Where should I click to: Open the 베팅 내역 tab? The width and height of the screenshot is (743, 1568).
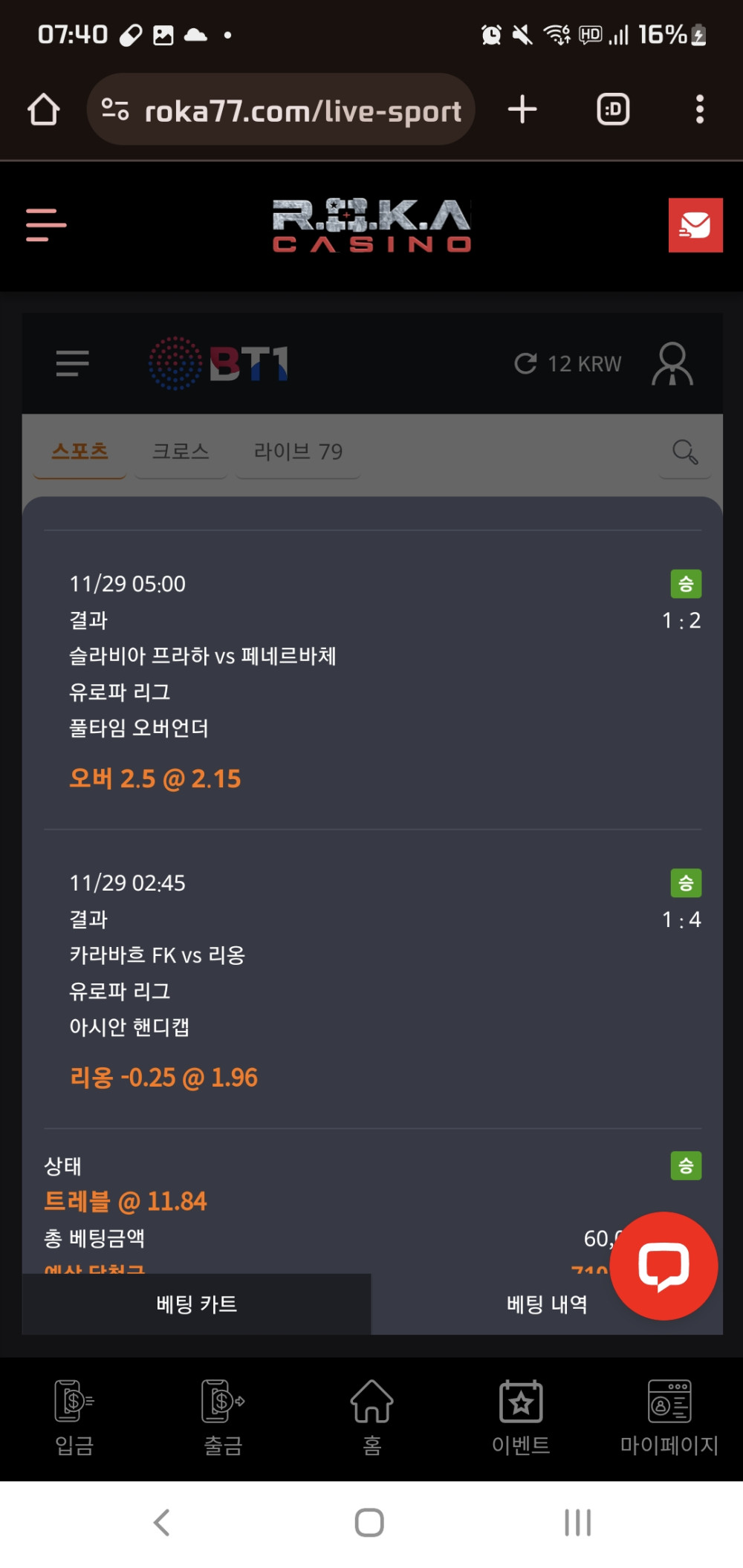(x=547, y=1304)
